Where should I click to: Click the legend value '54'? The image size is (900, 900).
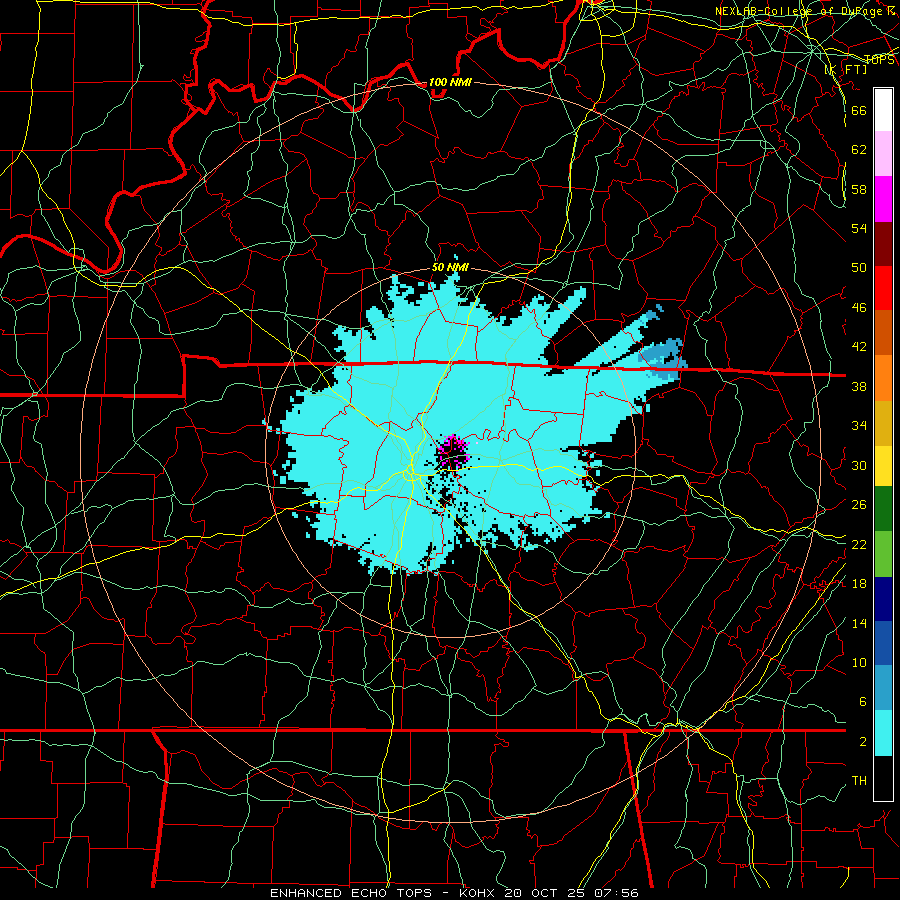pos(859,228)
